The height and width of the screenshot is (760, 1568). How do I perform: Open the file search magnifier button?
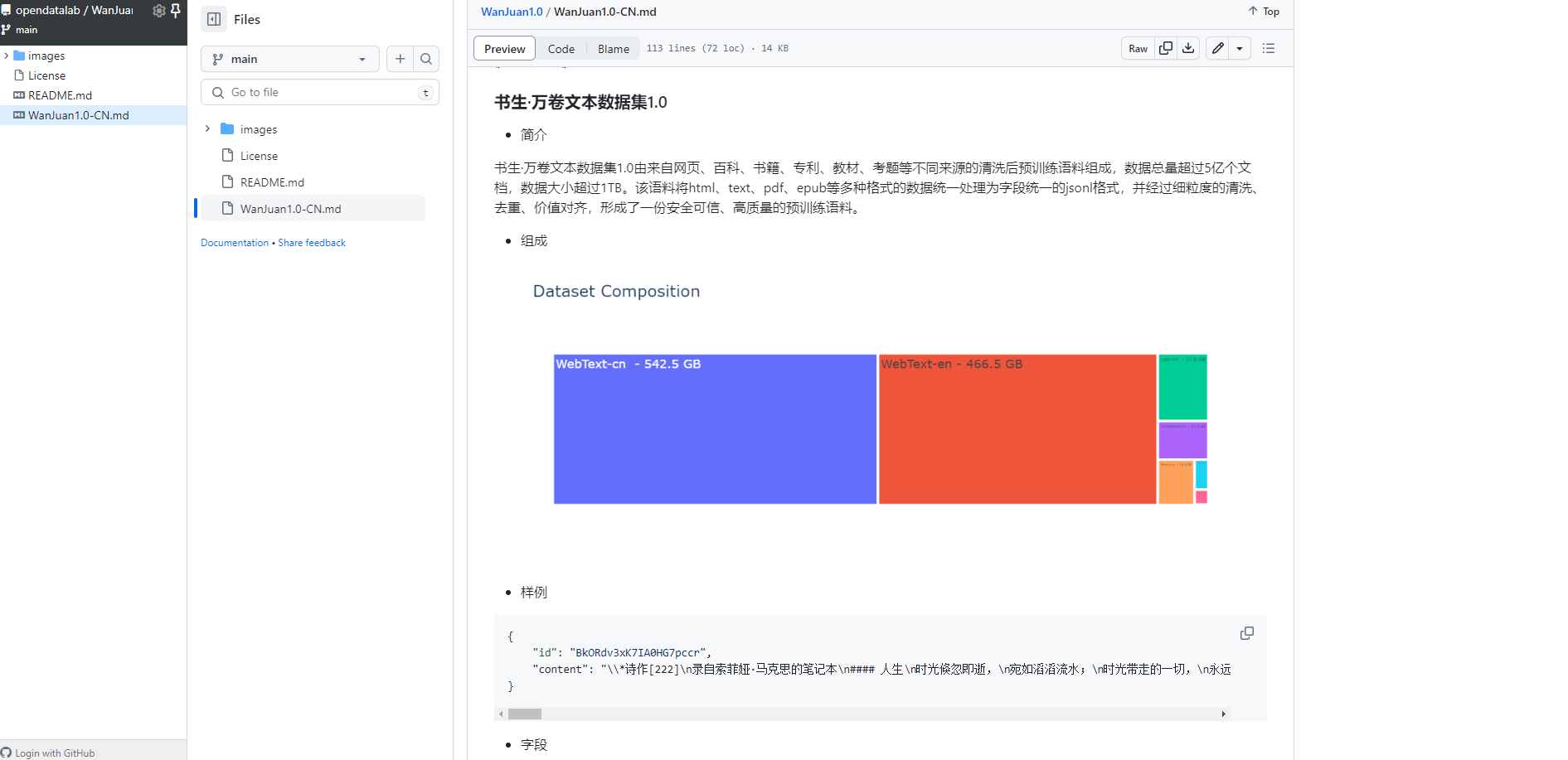click(426, 59)
